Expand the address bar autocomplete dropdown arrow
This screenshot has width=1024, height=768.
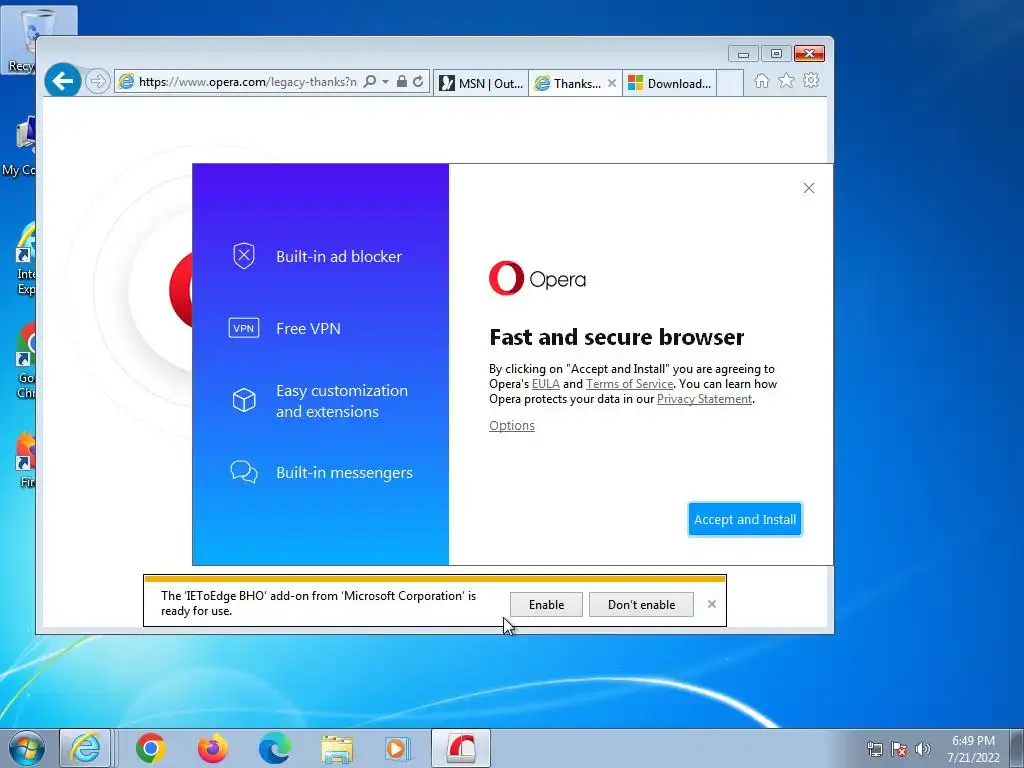click(385, 82)
